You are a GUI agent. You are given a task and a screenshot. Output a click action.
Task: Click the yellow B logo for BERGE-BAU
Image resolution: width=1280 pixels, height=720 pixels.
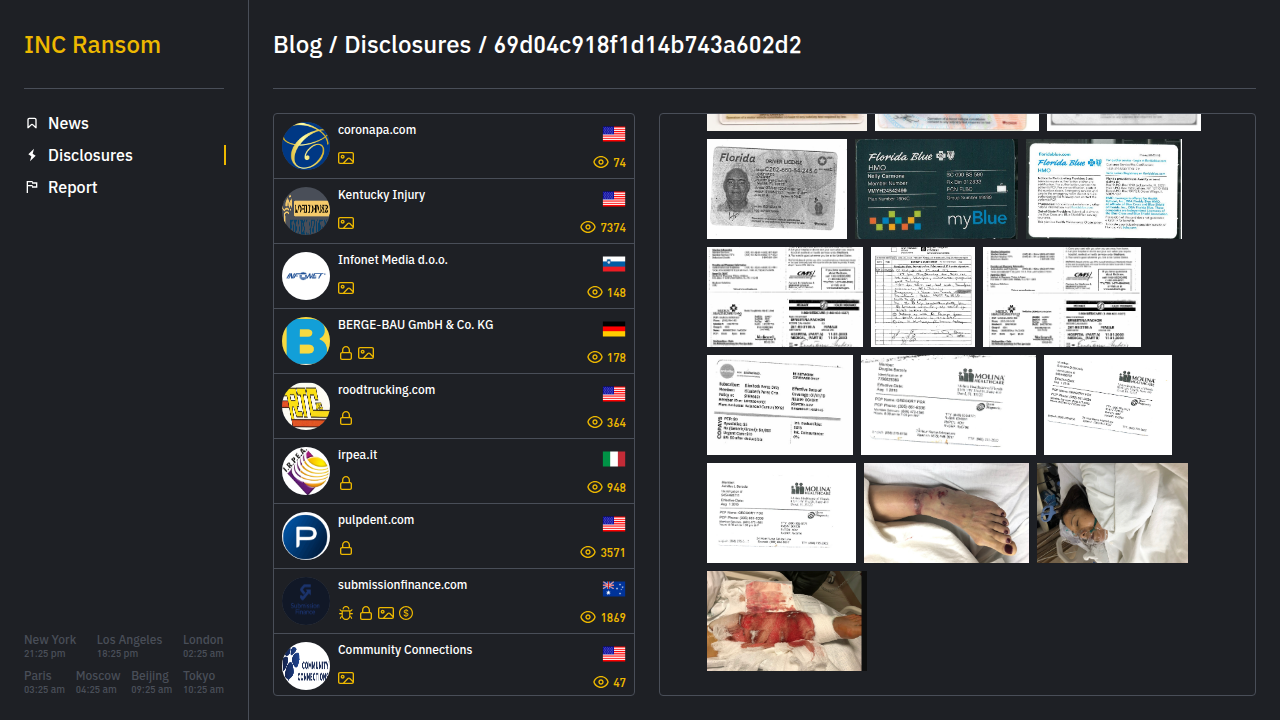pyautogui.click(x=306, y=341)
